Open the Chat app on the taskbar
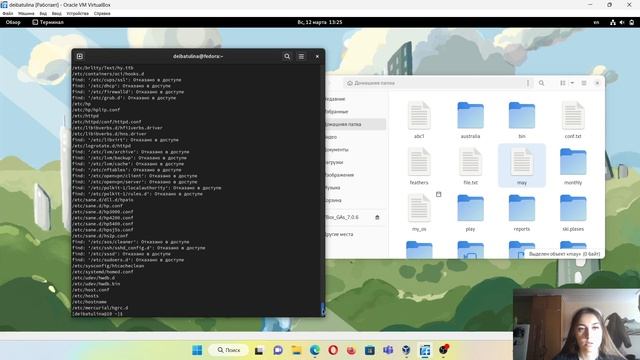Viewport: 640px width, 360px height. [278, 350]
